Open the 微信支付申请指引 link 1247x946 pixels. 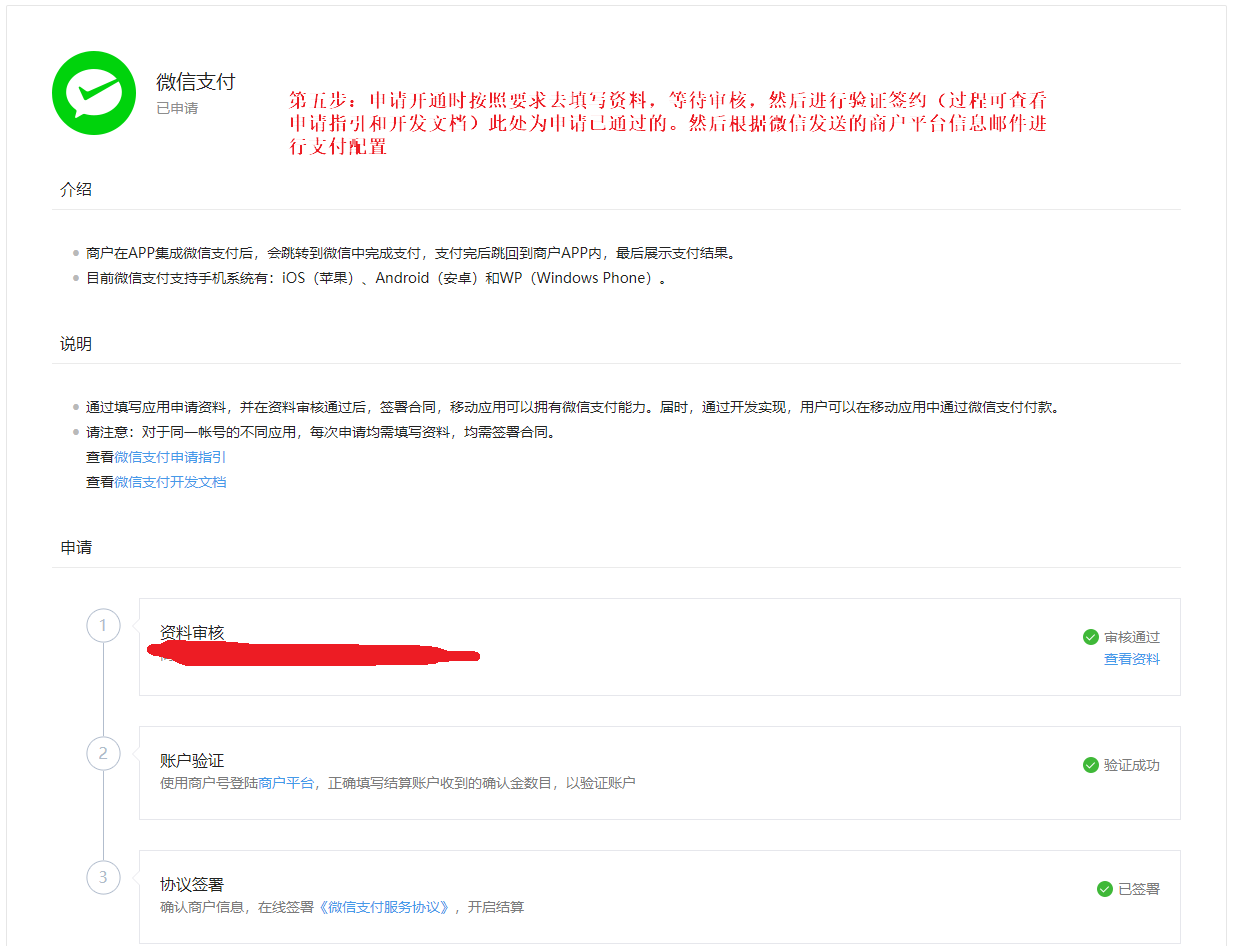[x=170, y=457]
